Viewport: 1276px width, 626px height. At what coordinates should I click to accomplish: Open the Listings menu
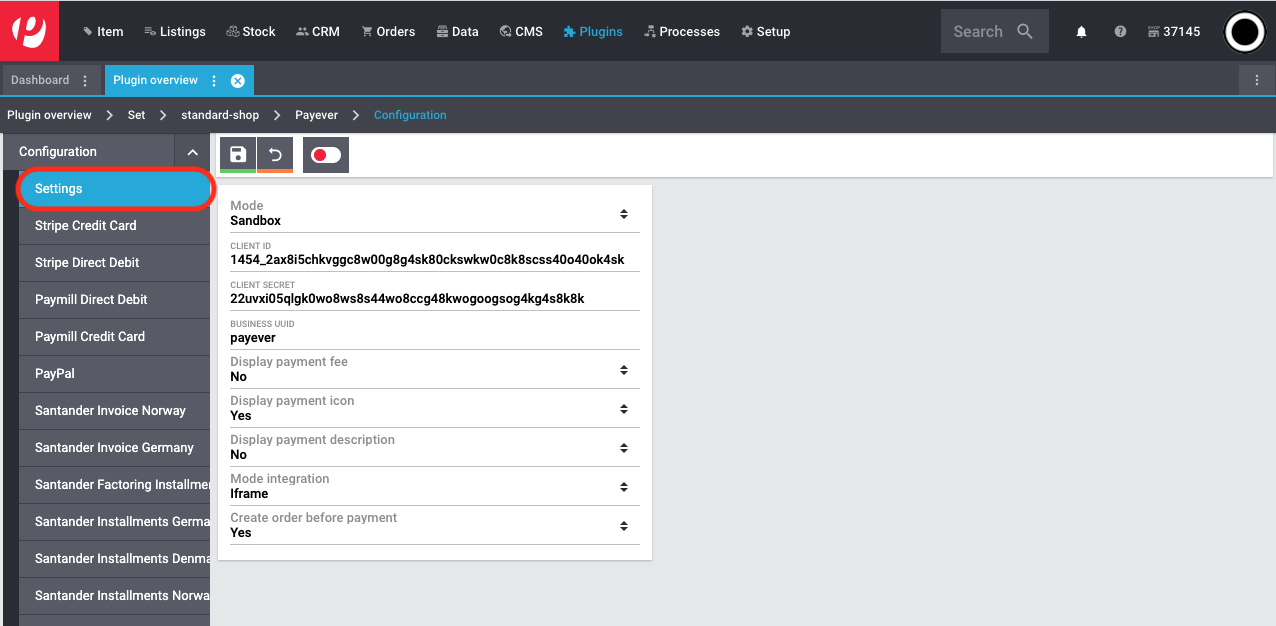[x=175, y=32]
